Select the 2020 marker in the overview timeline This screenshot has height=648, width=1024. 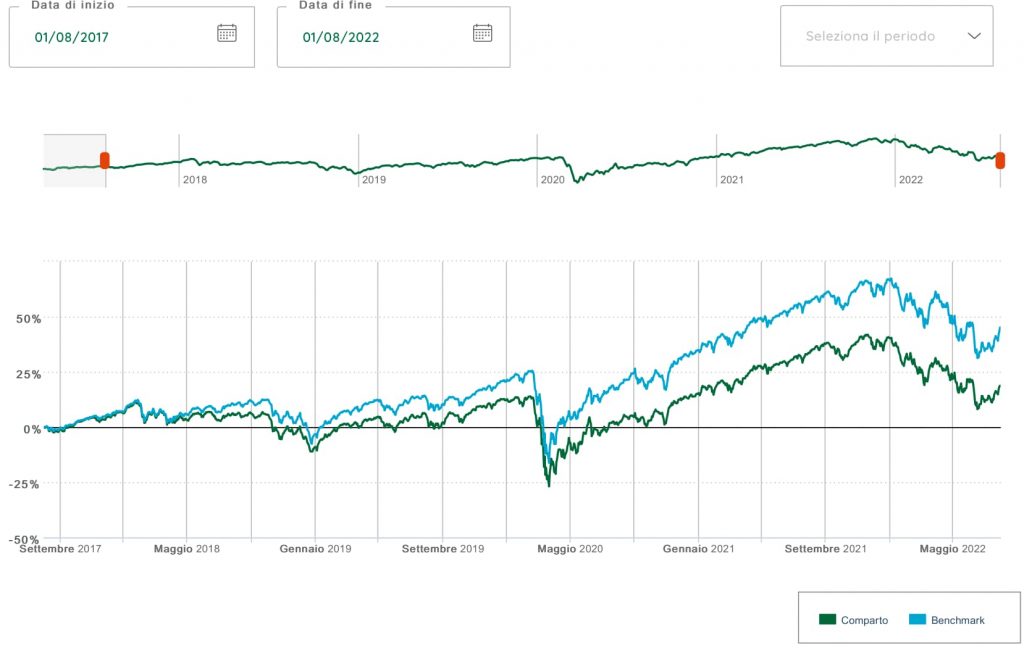click(x=552, y=180)
